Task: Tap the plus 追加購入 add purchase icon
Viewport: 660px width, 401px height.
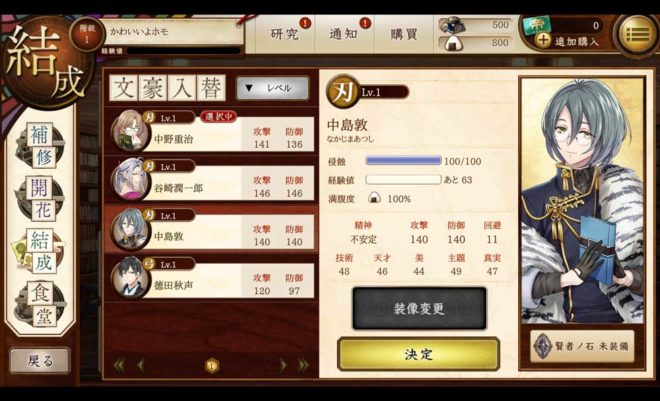Action: tap(544, 40)
